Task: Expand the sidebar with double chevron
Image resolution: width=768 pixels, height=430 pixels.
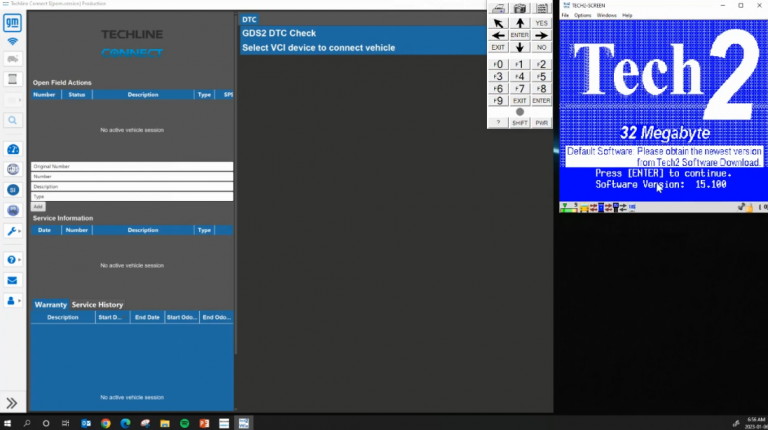Action: coord(13,403)
